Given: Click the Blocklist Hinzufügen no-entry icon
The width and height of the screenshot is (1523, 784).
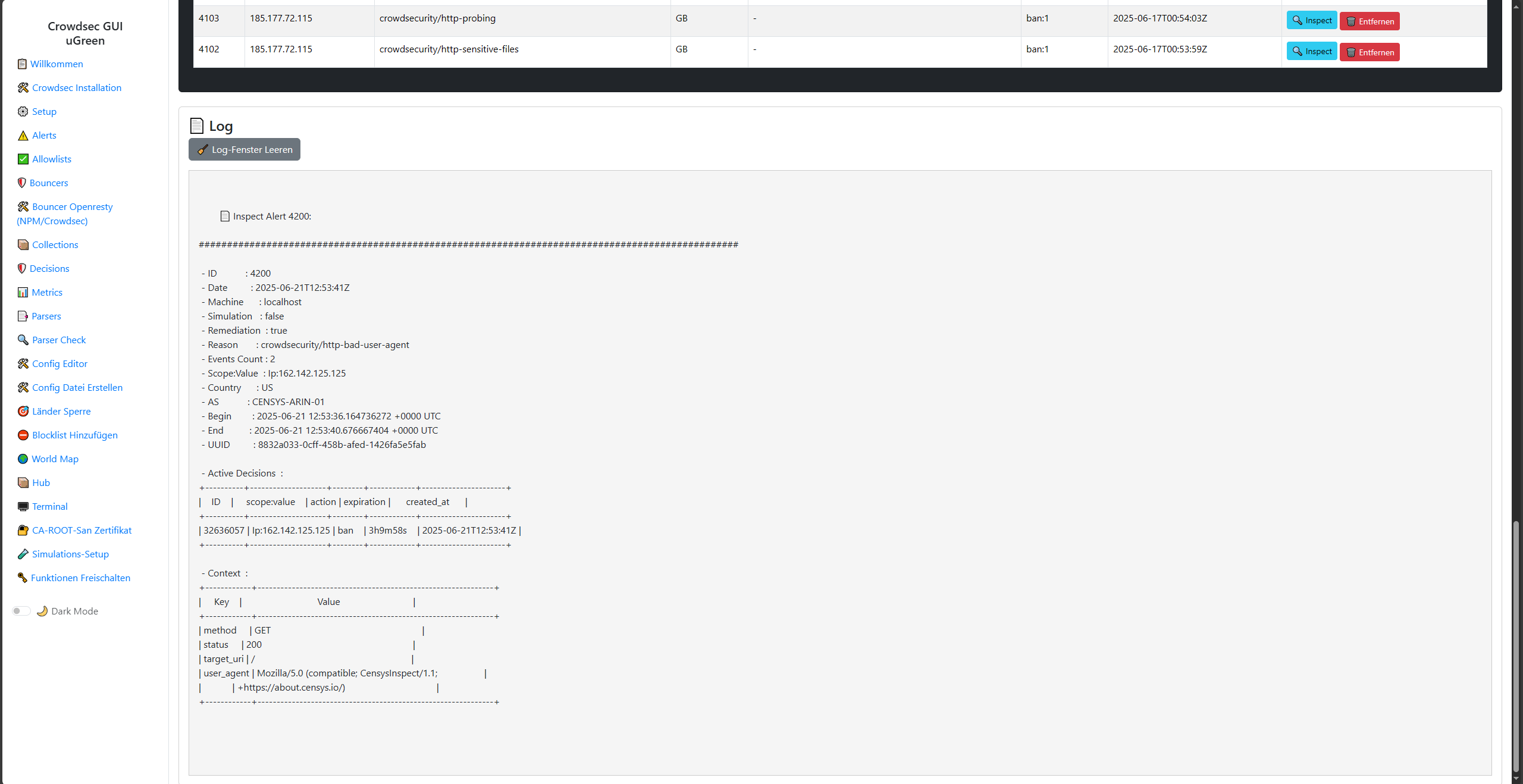Looking at the screenshot, I should point(23,435).
